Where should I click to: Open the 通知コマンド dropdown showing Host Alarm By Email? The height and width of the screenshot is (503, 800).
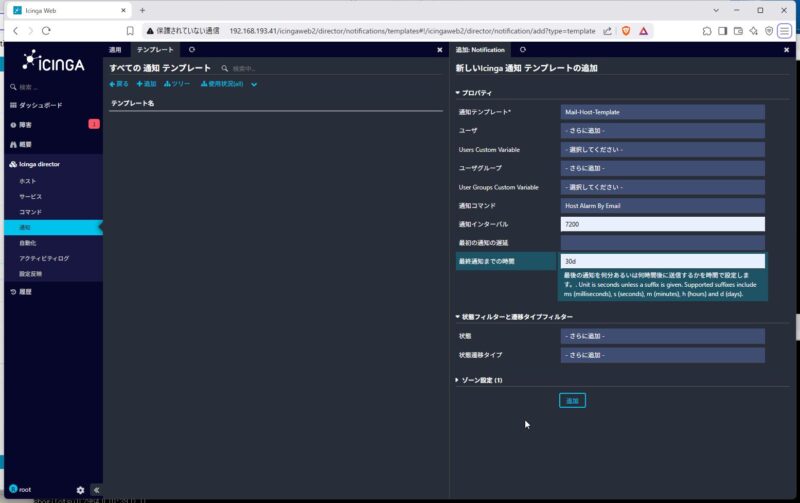(662, 206)
